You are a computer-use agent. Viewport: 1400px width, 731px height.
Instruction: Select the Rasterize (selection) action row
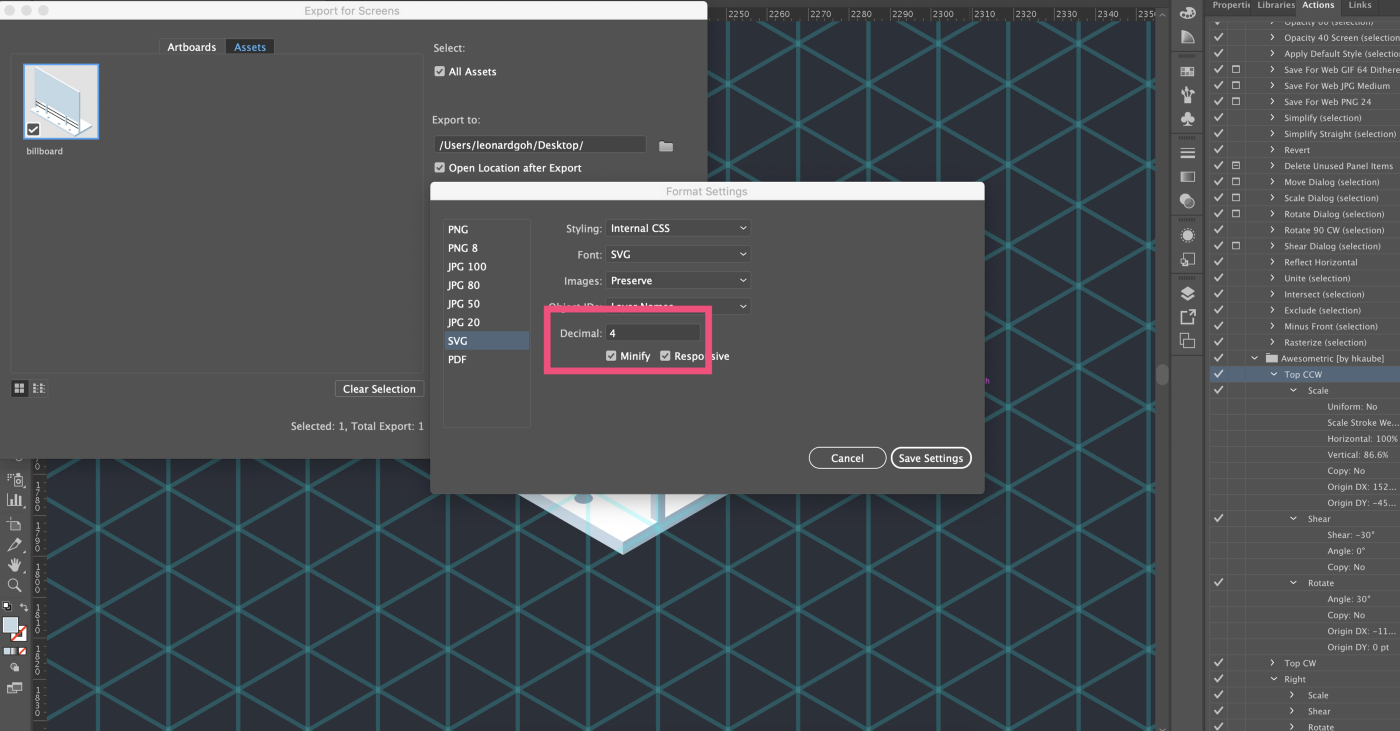tap(1305, 342)
